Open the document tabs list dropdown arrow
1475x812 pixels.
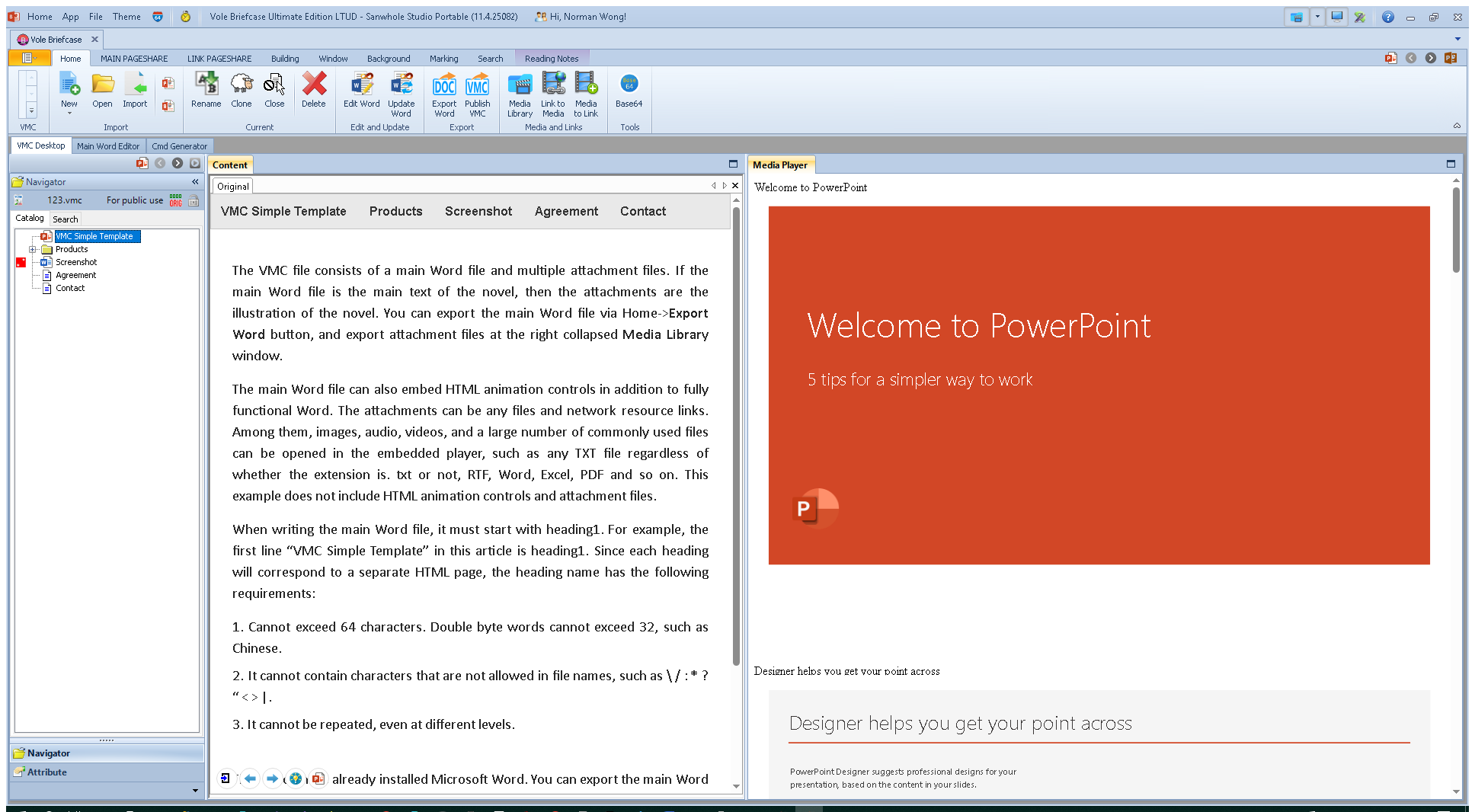[1457, 39]
